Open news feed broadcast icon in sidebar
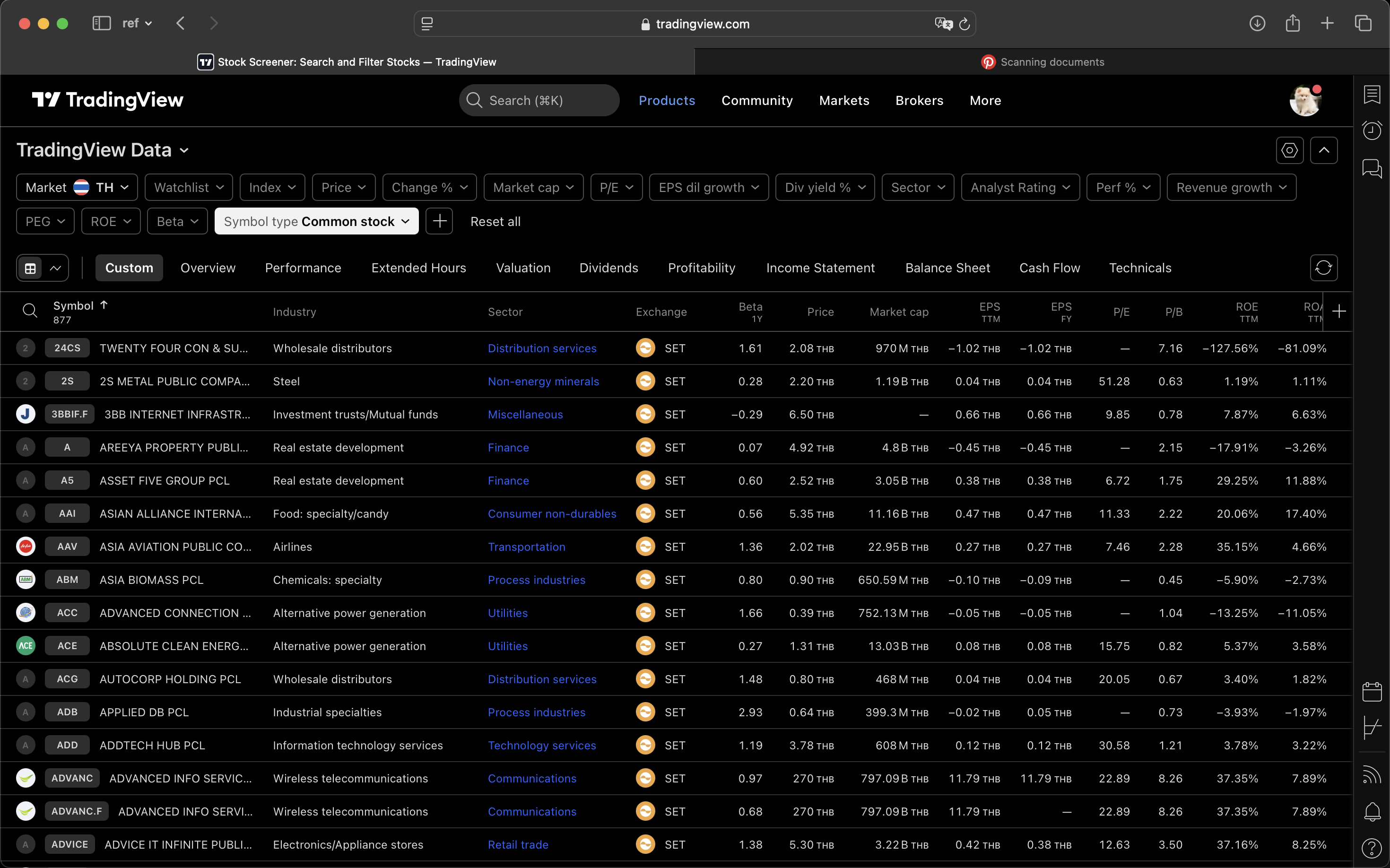The width and height of the screenshot is (1390, 868). (1372, 775)
